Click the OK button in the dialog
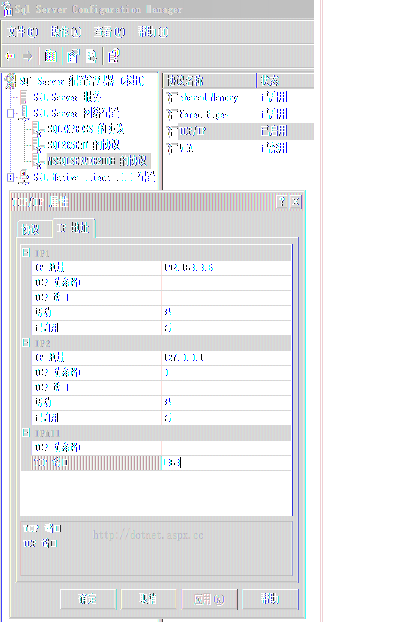Image resolution: width=419 pixels, height=622 pixels. [x=88, y=599]
